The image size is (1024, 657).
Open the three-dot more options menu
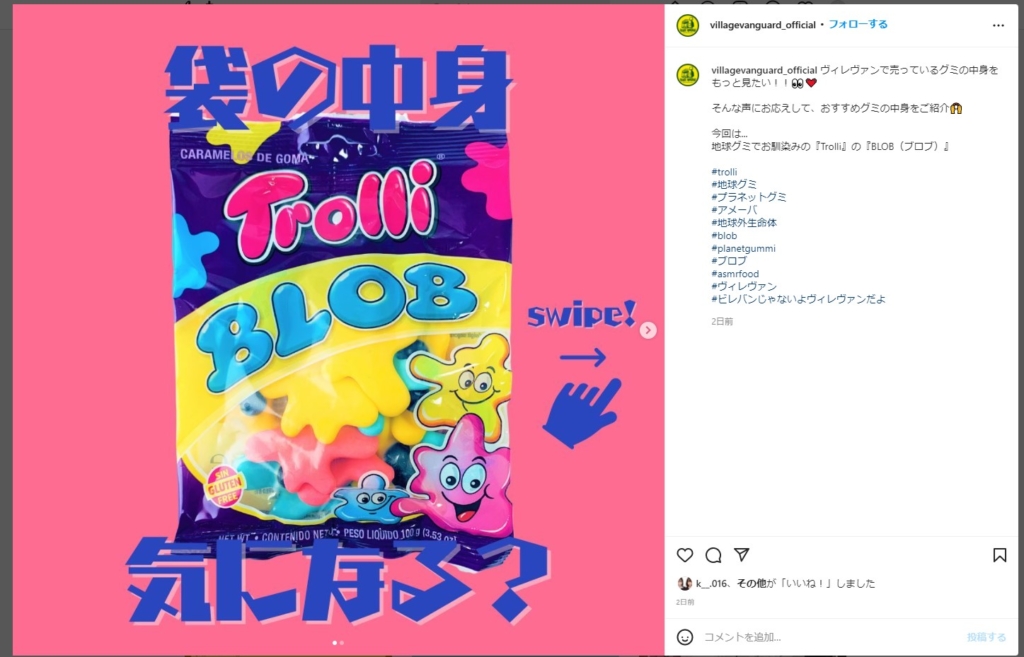click(x=998, y=25)
